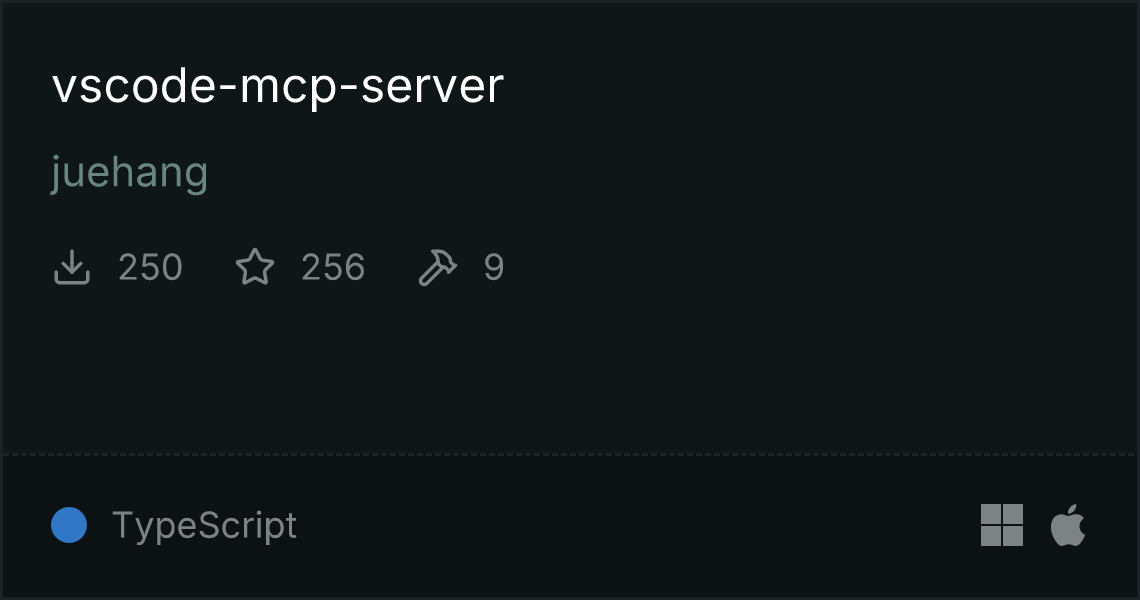
Task: Click the word "server" in the card title
Action: click(x=433, y=86)
